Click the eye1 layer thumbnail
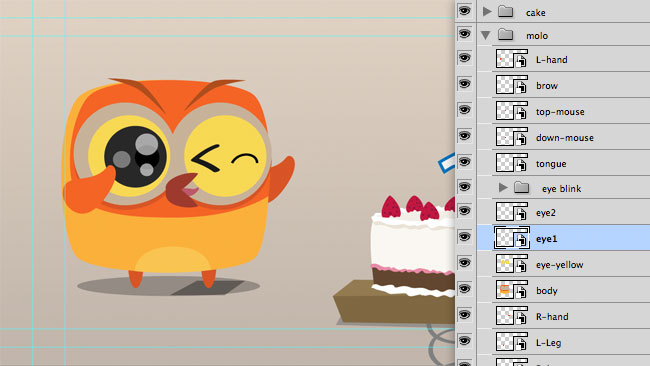 (512, 238)
